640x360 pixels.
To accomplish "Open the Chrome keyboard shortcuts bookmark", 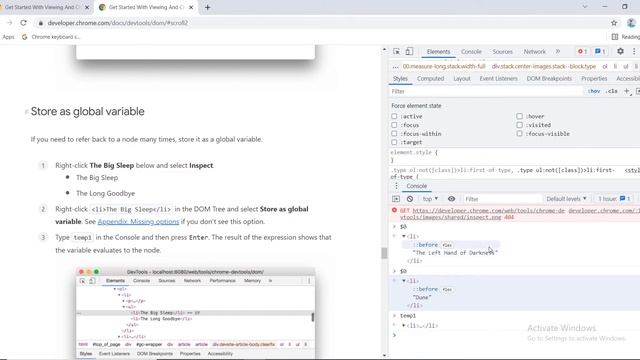I will [x=51, y=37].
